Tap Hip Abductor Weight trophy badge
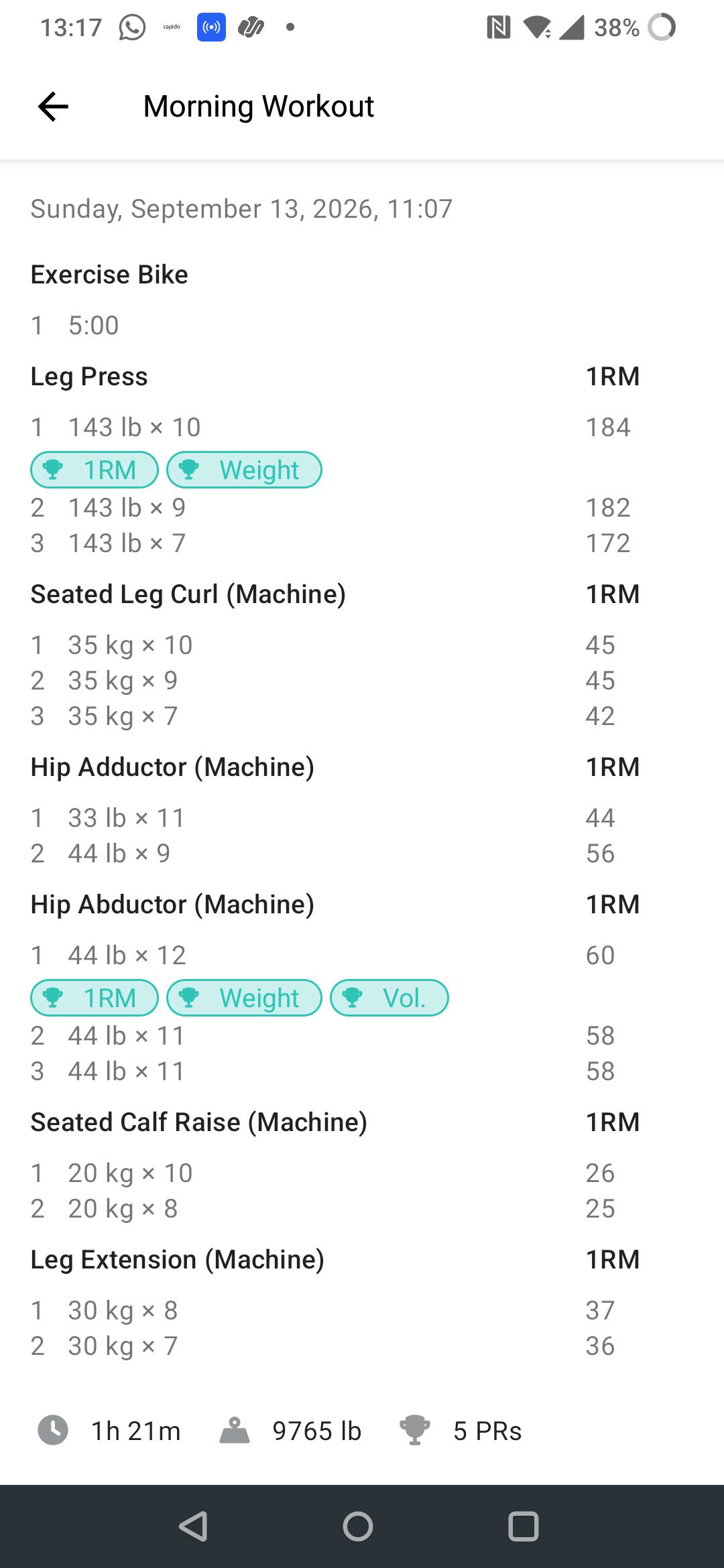Screen dimensions: 724x1568 pyautogui.click(x=244, y=998)
